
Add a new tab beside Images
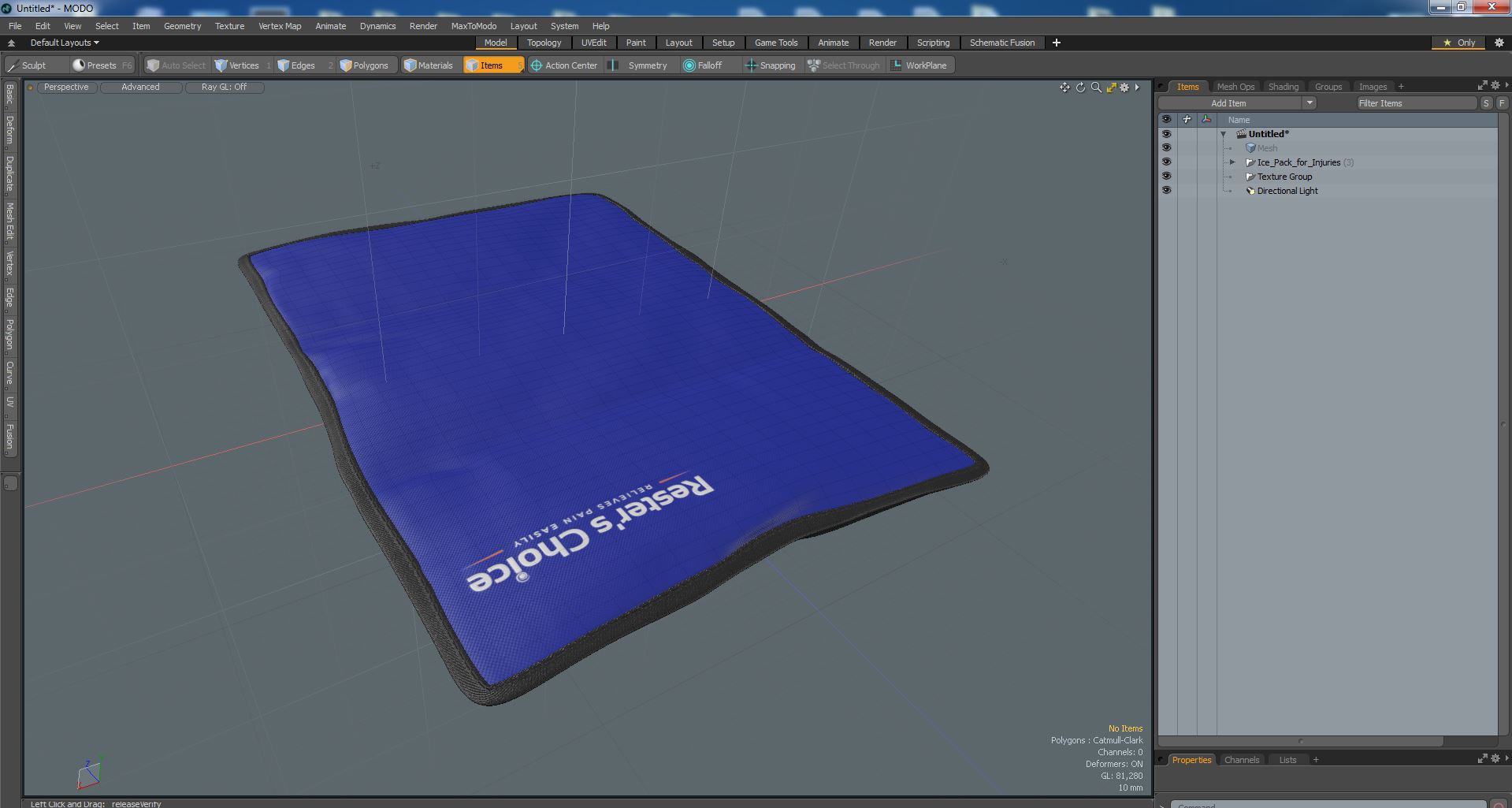[x=1401, y=87]
